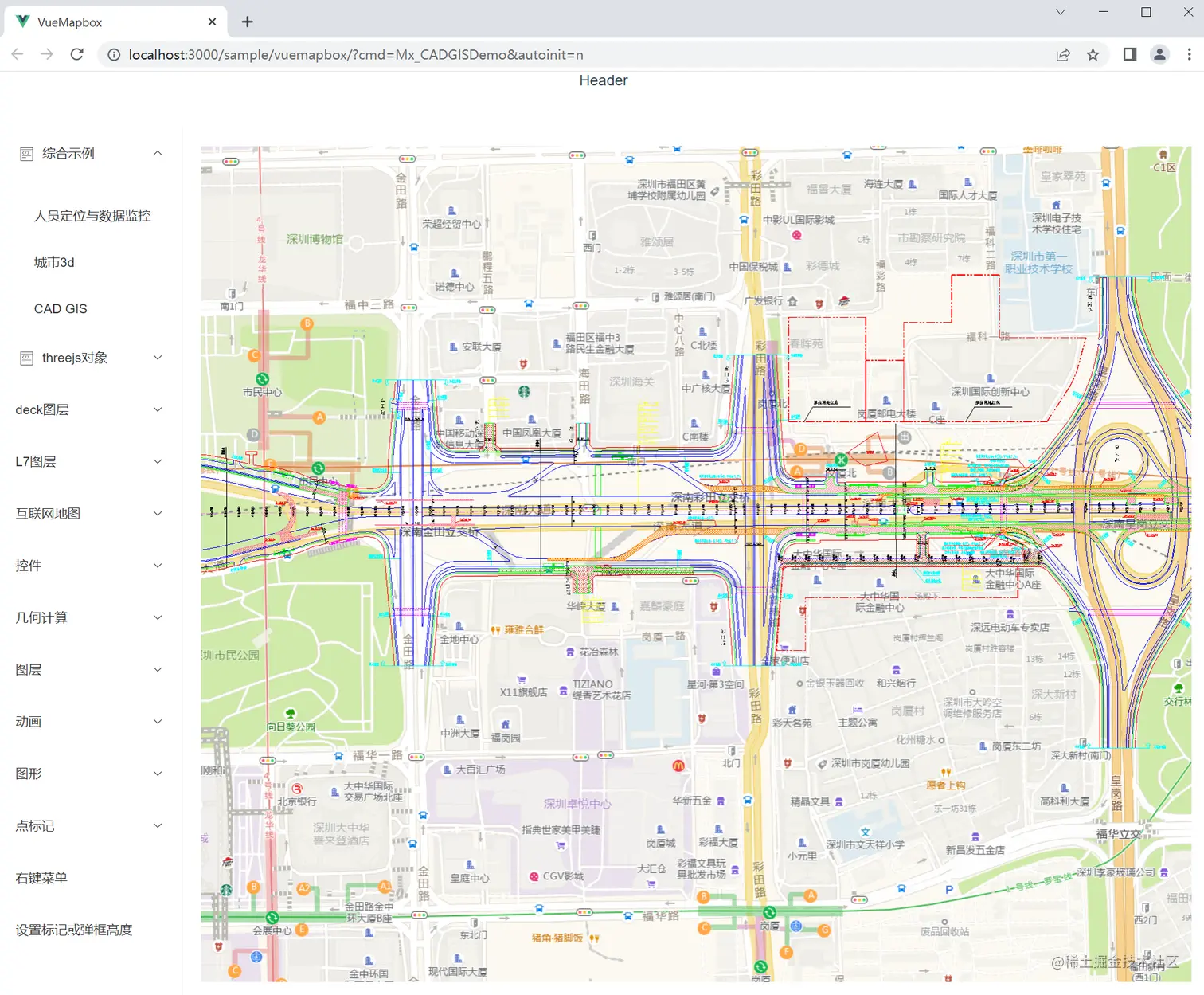Click the park icon above 向日葵公园
Image resolution: width=1204 pixels, height=995 pixels.
[291, 714]
